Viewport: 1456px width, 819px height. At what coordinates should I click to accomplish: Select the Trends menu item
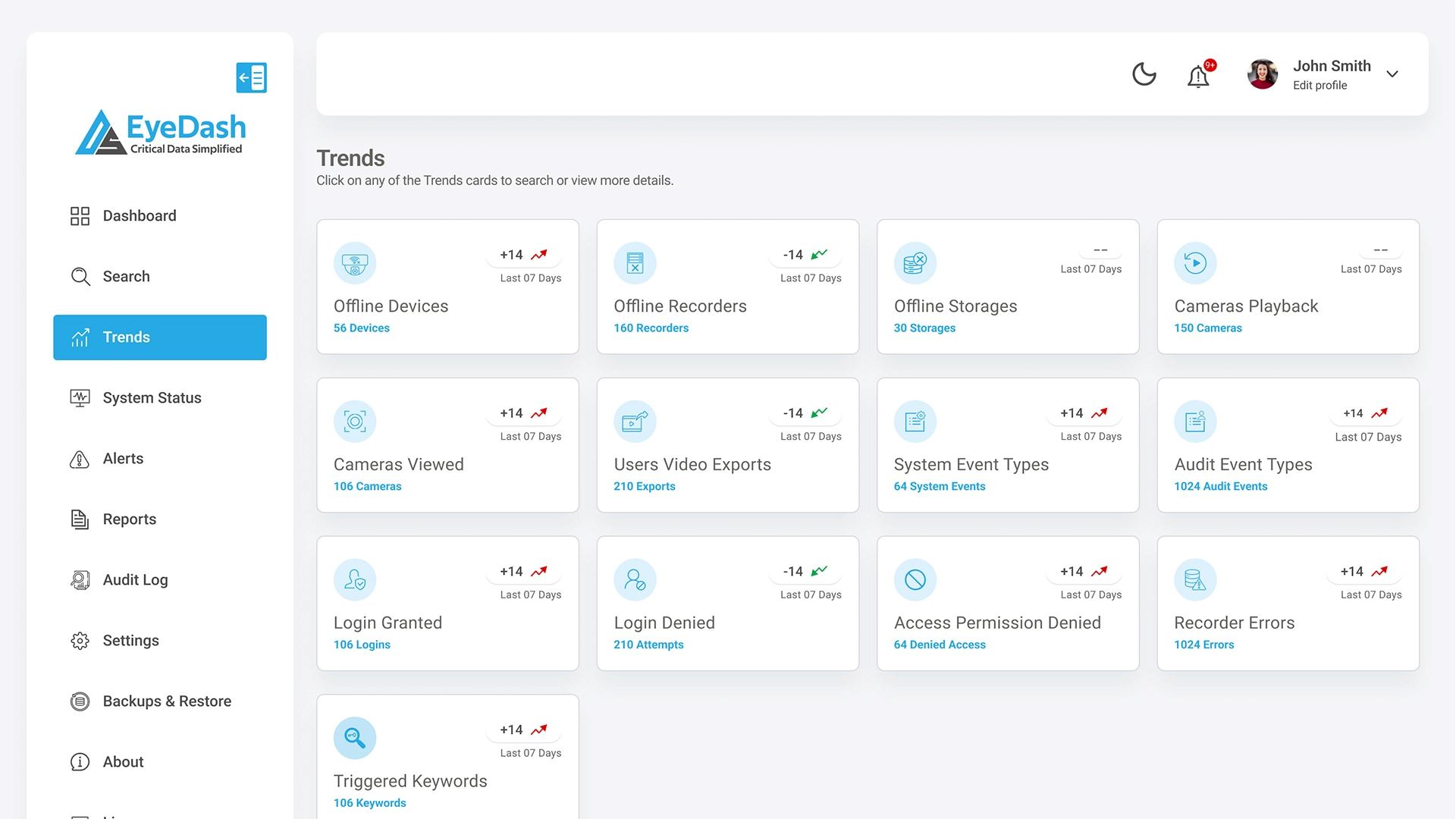coord(160,337)
